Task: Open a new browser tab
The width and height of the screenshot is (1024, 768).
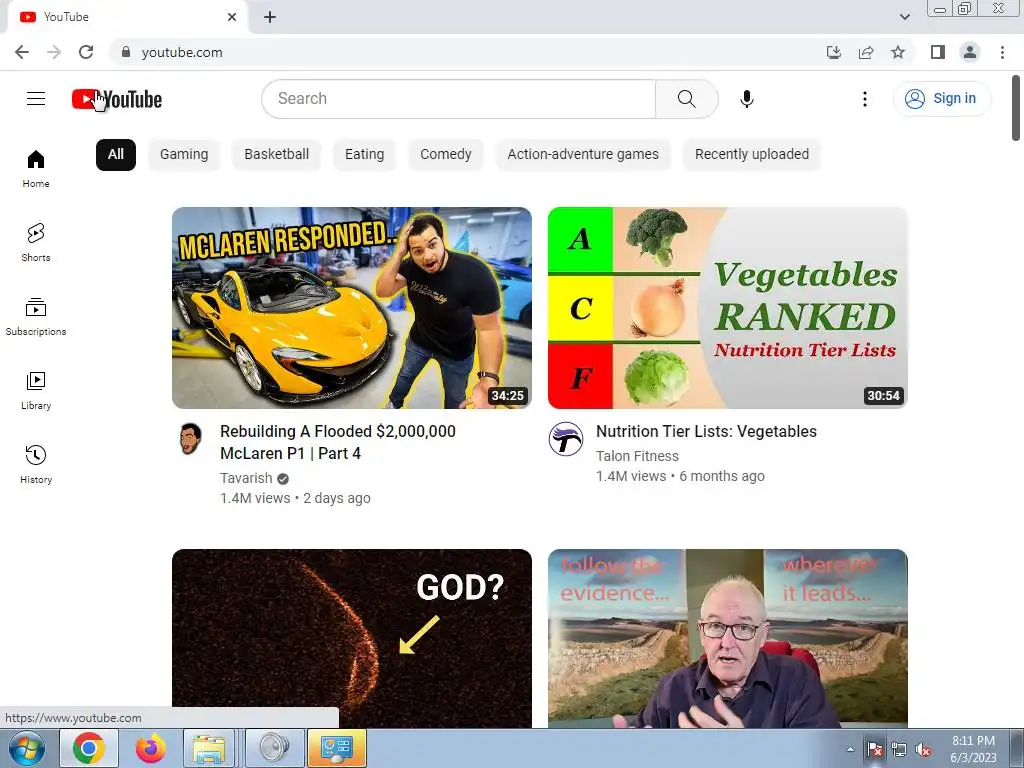Action: pyautogui.click(x=270, y=17)
